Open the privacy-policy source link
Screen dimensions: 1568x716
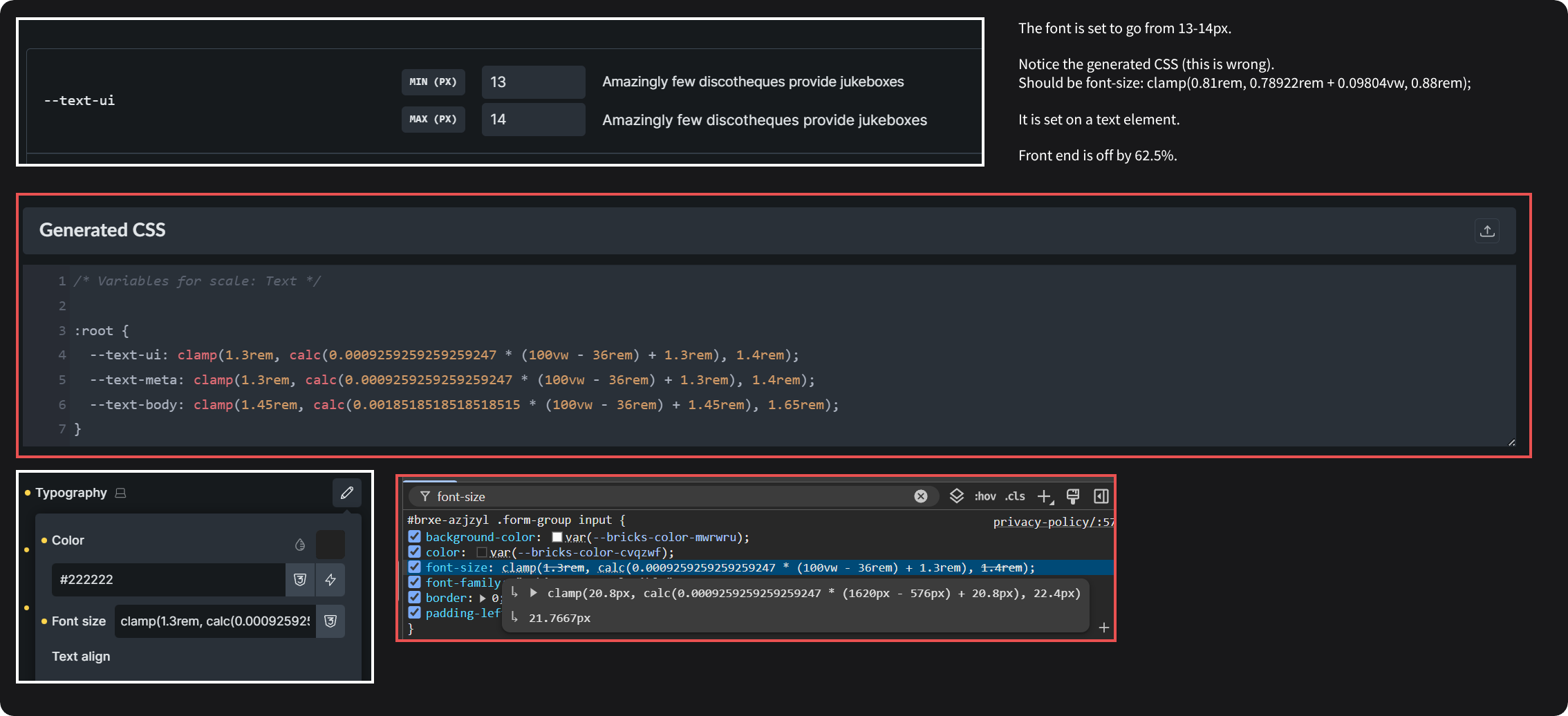coord(1053,522)
